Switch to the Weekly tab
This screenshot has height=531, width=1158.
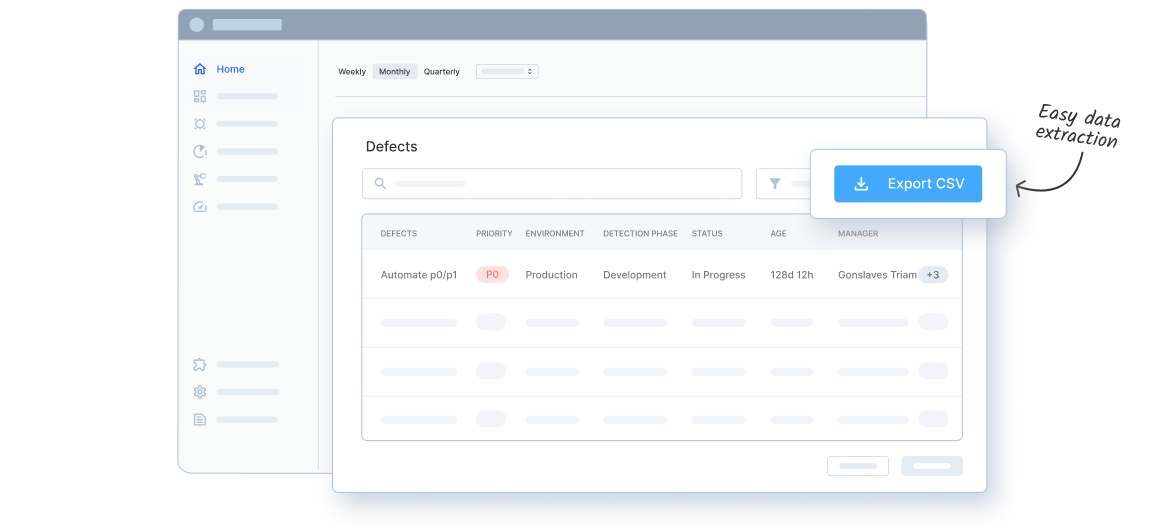point(352,72)
